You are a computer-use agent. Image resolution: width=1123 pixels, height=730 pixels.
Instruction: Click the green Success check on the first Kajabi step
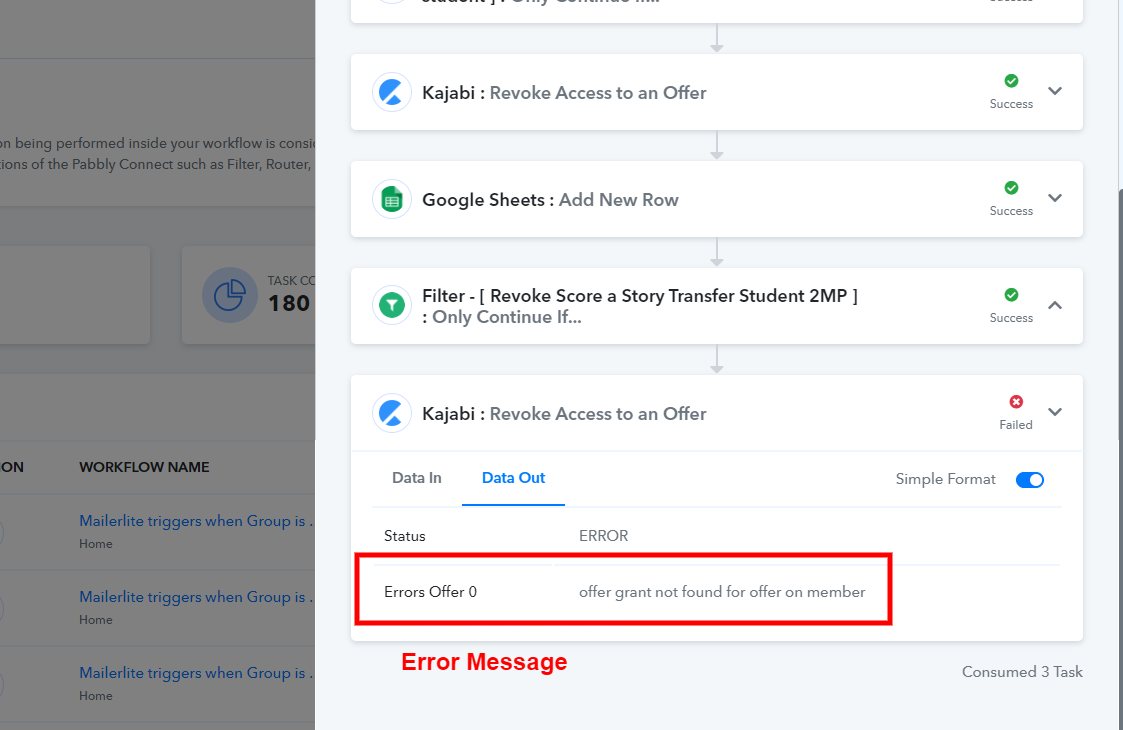(x=1011, y=81)
